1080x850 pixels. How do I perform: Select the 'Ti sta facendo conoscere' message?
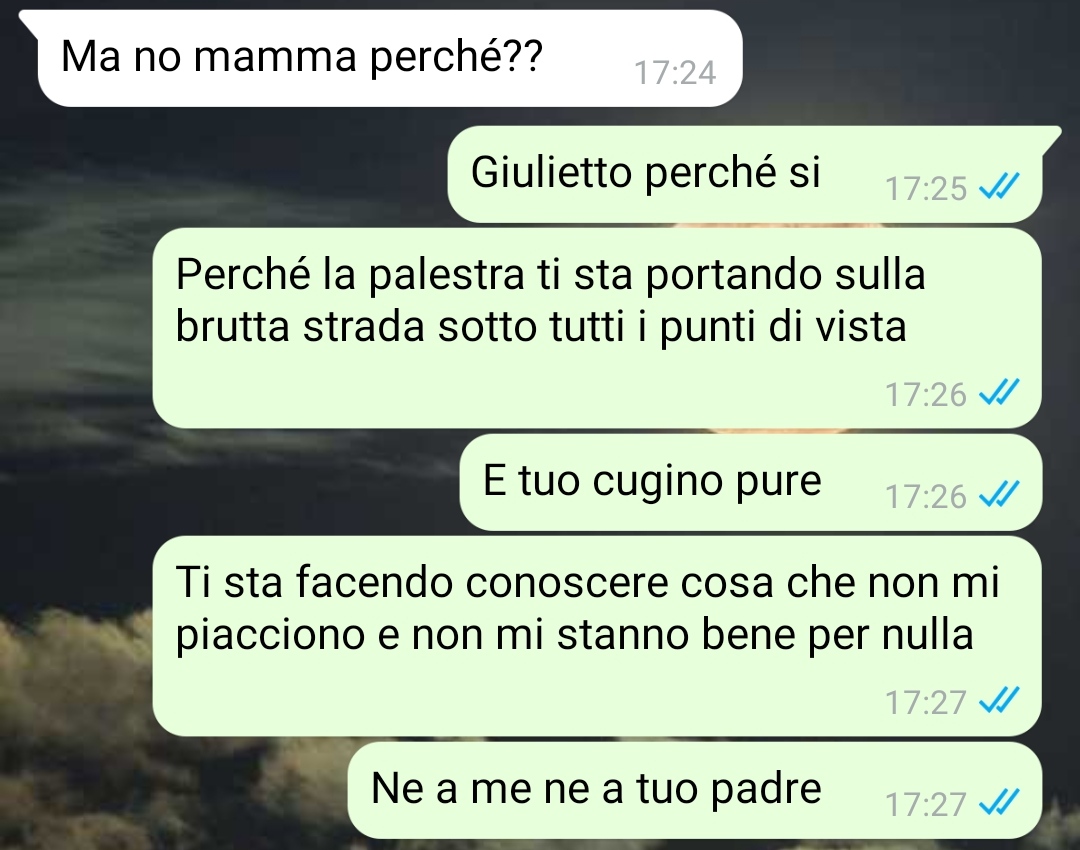pyautogui.click(x=596, y=636)
